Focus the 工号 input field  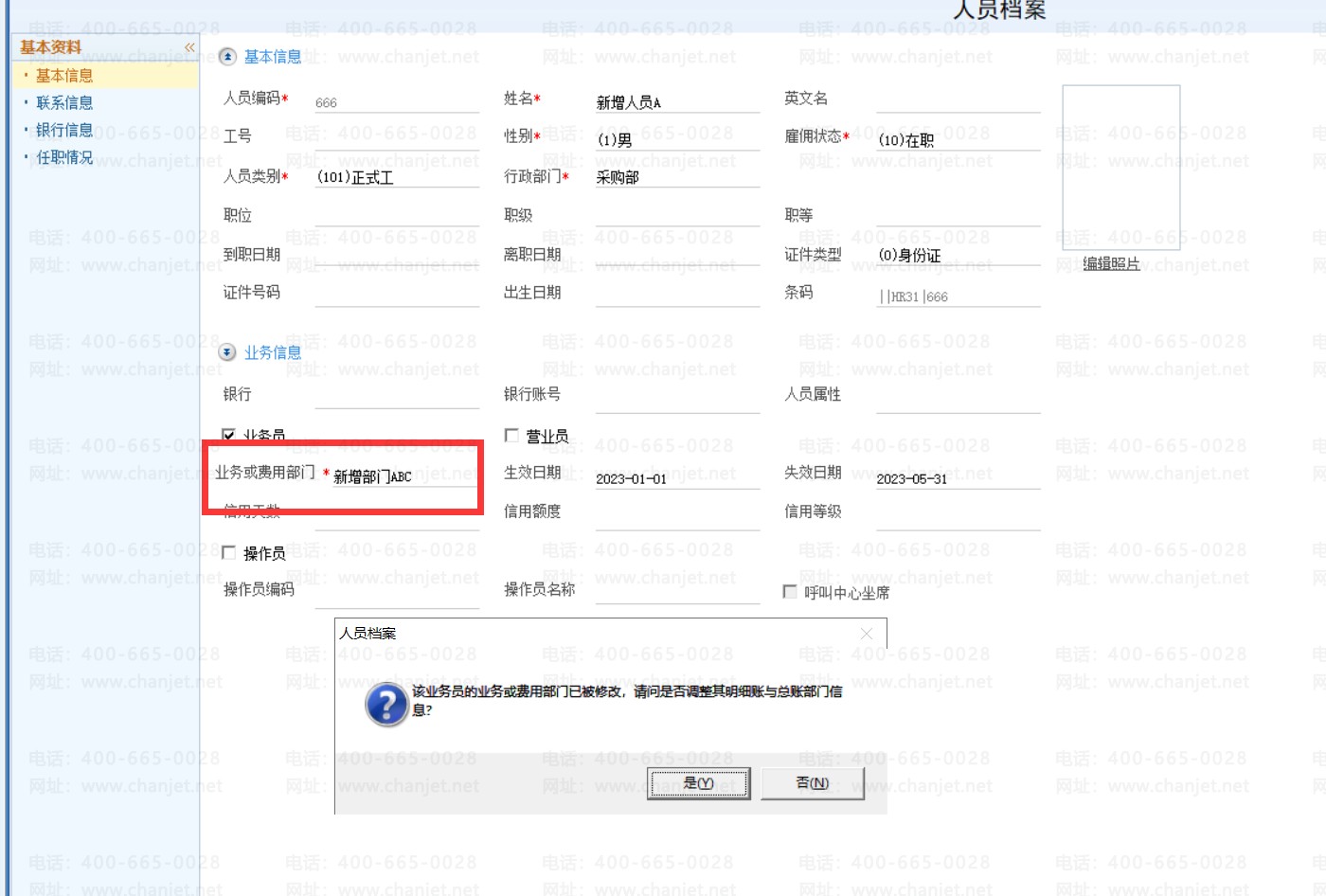(x=397, y=138)
